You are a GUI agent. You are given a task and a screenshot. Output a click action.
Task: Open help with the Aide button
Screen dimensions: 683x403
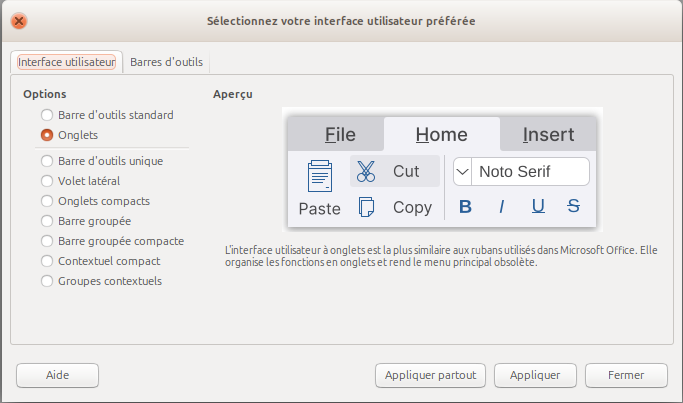[x=57, y=375]
